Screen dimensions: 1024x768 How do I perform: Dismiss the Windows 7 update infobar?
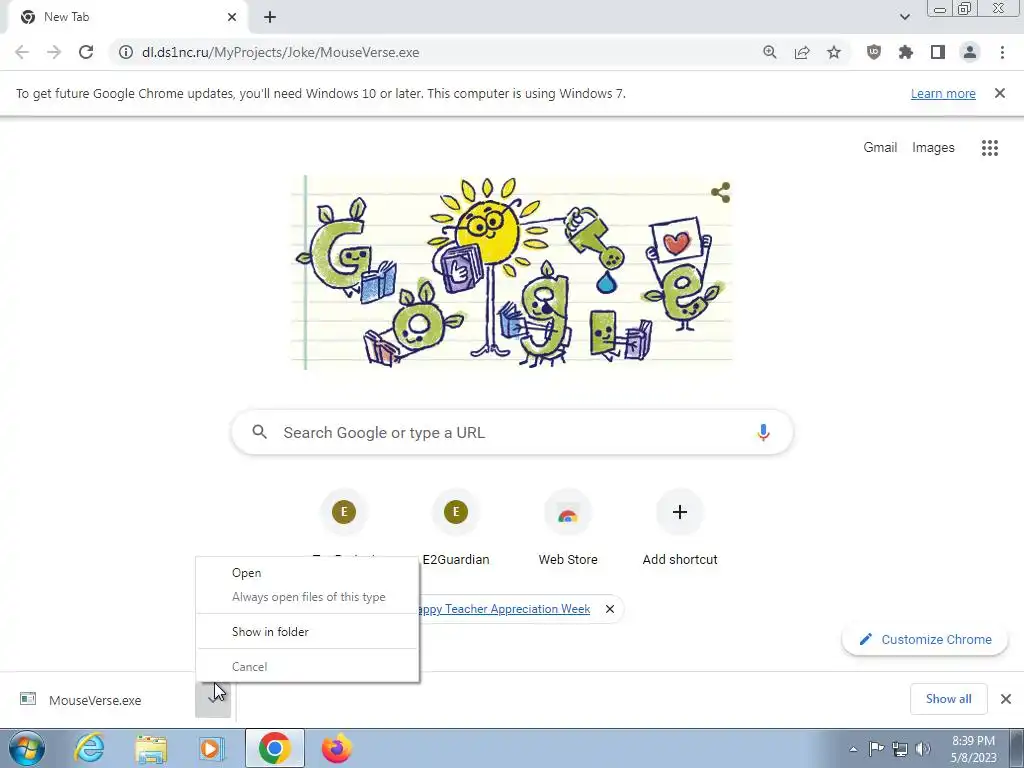[1000, 93]
